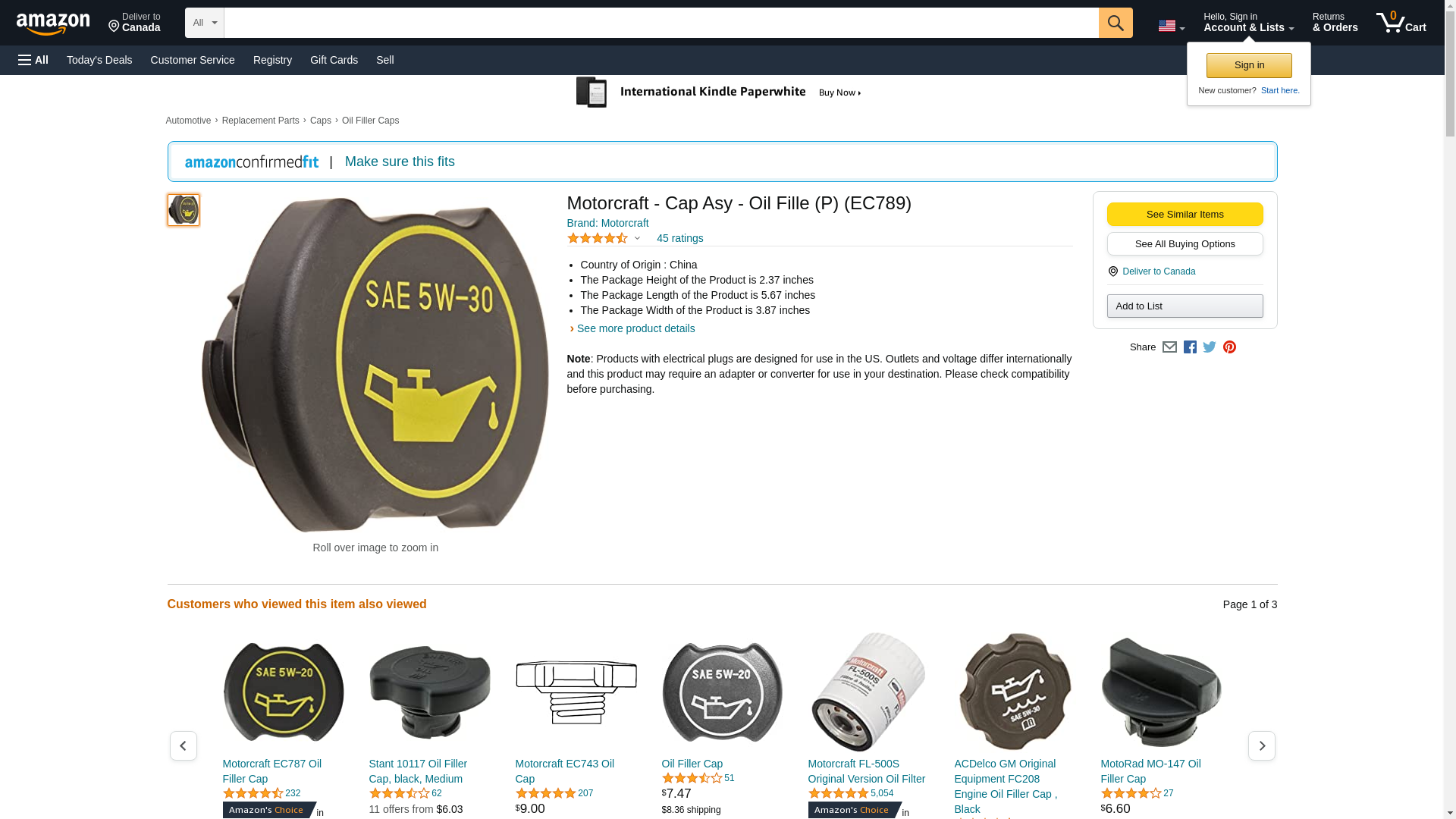
Task: Select the oil cap product thumbnail
Action: coord(184,210)
